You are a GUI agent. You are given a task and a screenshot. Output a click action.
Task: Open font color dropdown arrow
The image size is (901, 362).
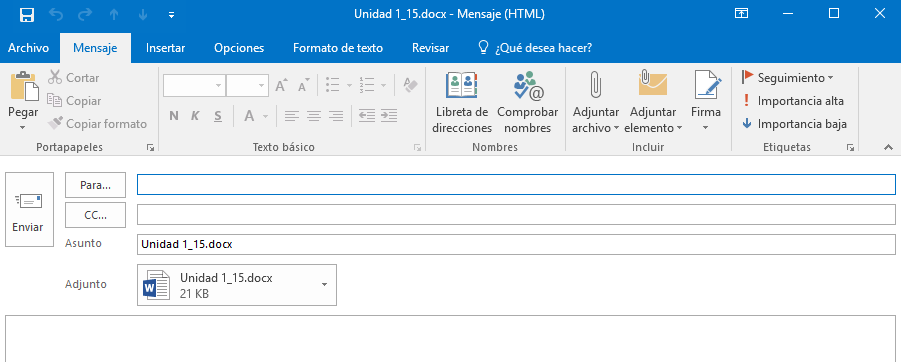pyautogui.click(x=265, y=116)
